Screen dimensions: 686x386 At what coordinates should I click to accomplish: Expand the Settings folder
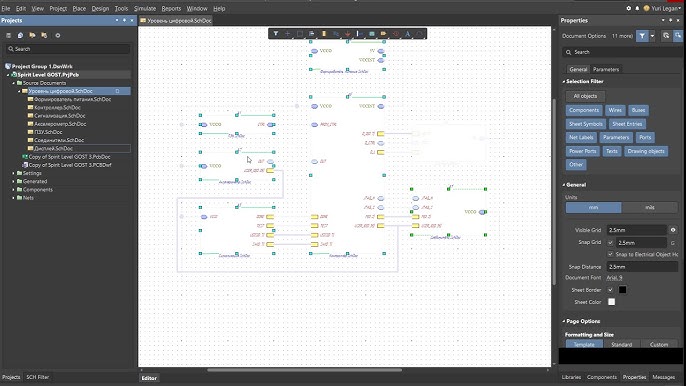(x=14, y=173)
